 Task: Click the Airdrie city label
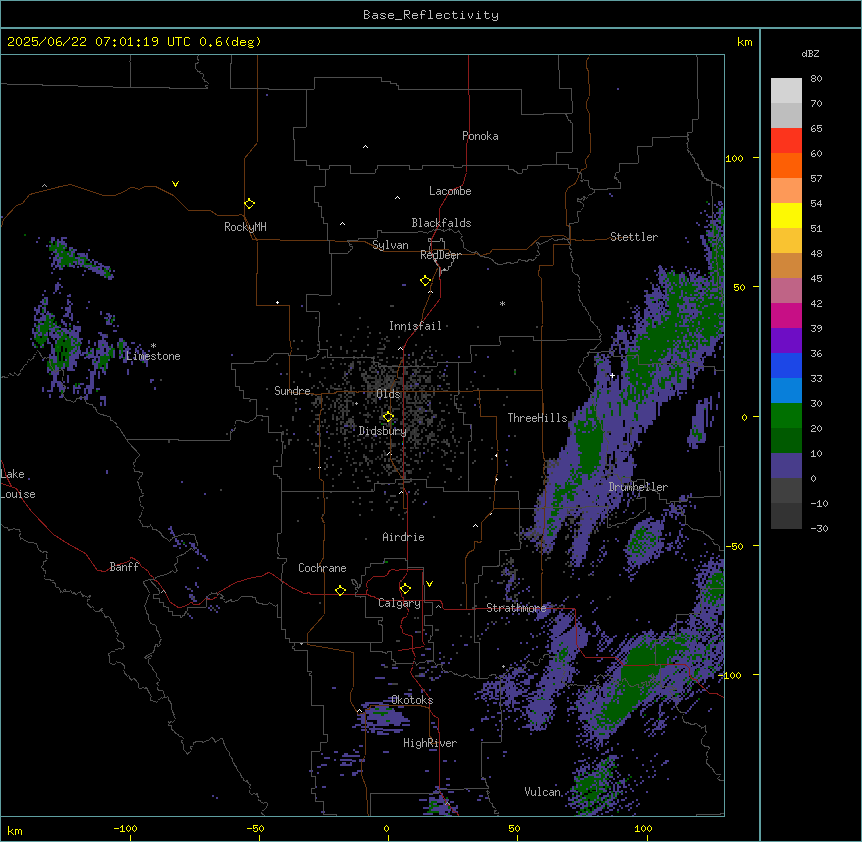pos(403,537)
